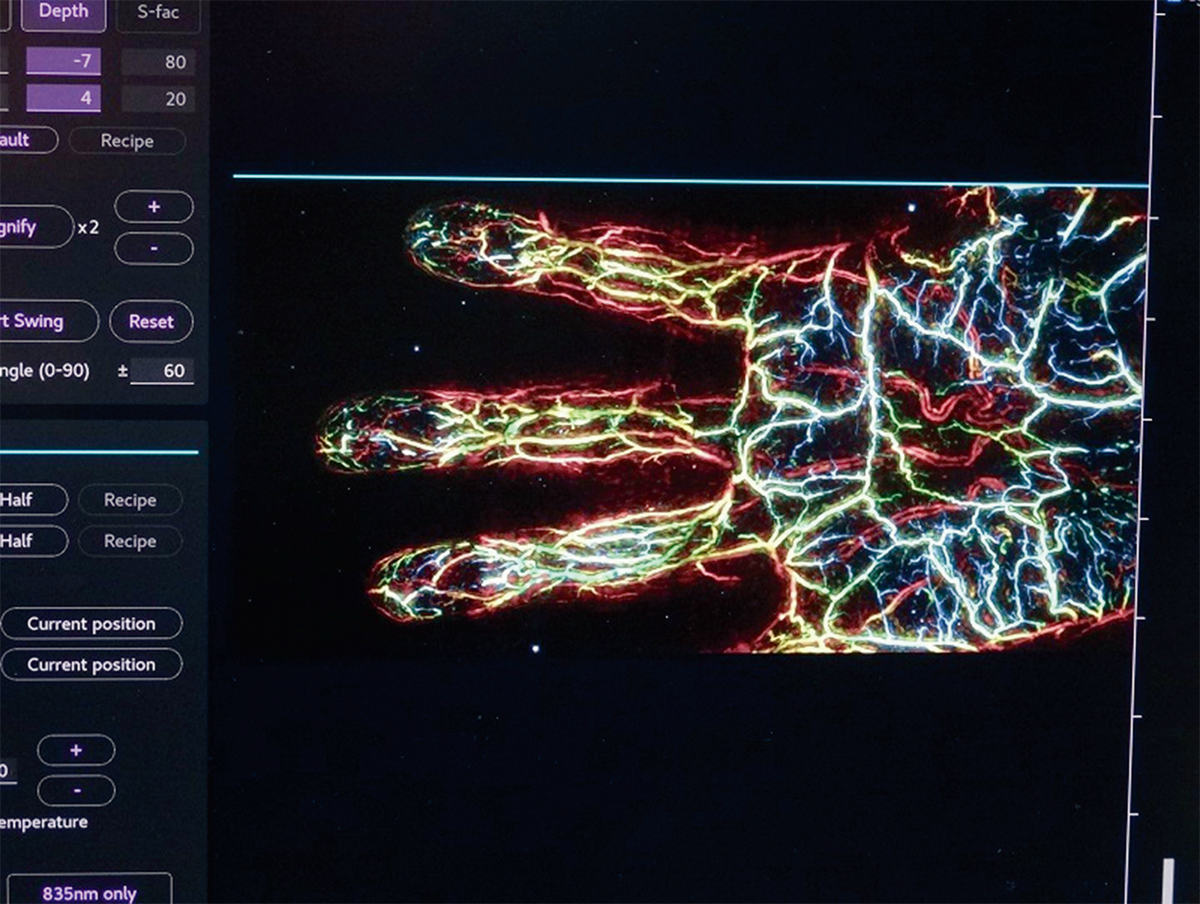Click the Magnify x2 button
The width and height of the screenshot is (1200, 904).
34,227
